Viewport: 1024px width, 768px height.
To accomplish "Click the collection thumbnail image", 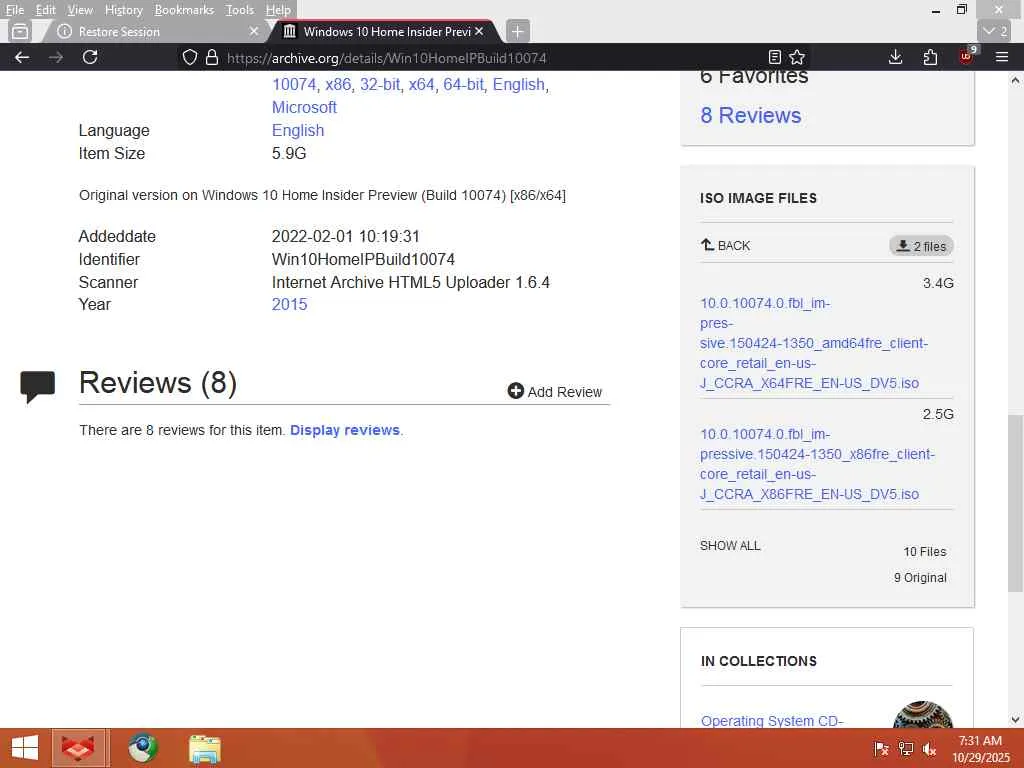I will (922, 715).
